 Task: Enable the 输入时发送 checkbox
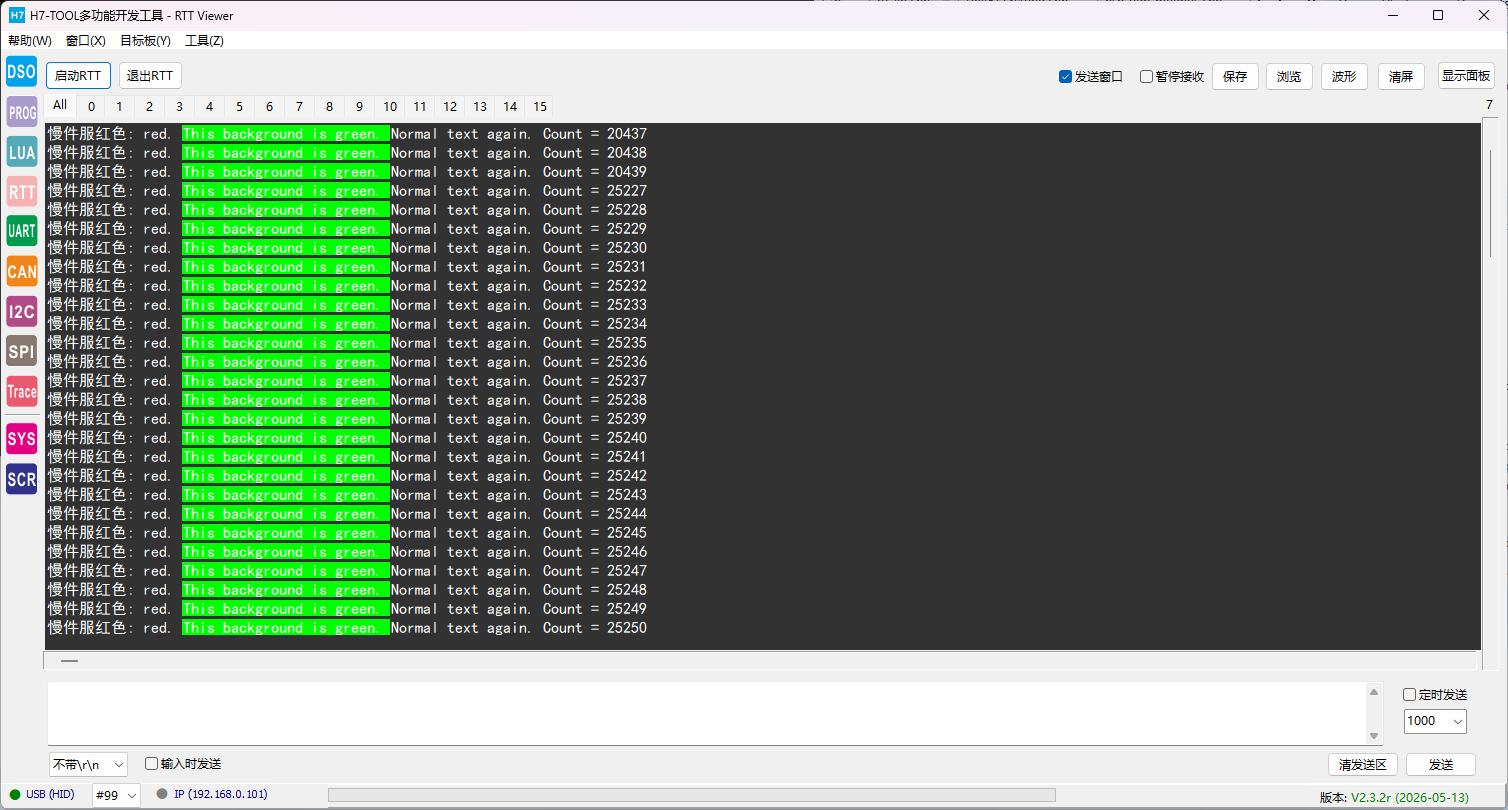coord(152,764)
